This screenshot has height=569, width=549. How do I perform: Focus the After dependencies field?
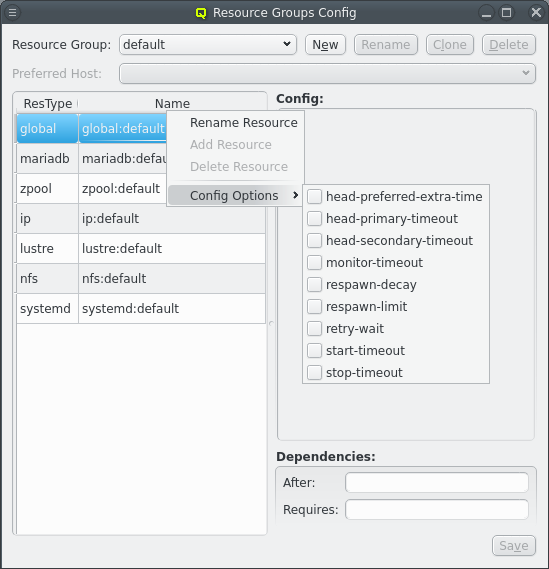pyautogui.click(x=437, y=483)
